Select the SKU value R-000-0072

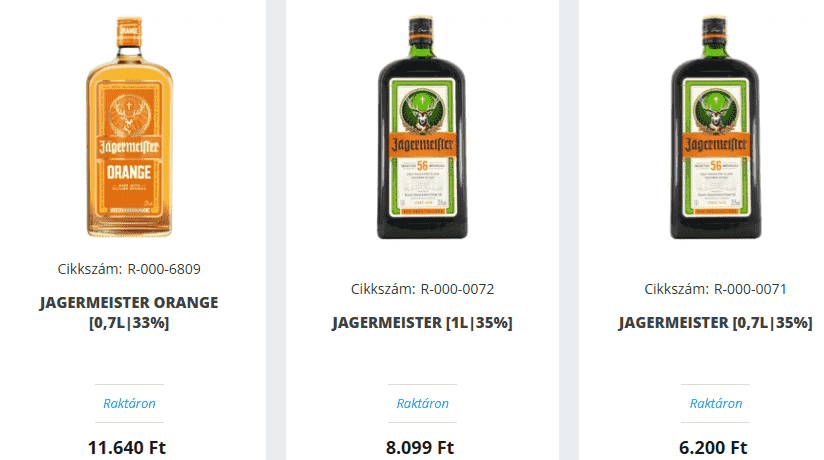[x=457, y=289]
